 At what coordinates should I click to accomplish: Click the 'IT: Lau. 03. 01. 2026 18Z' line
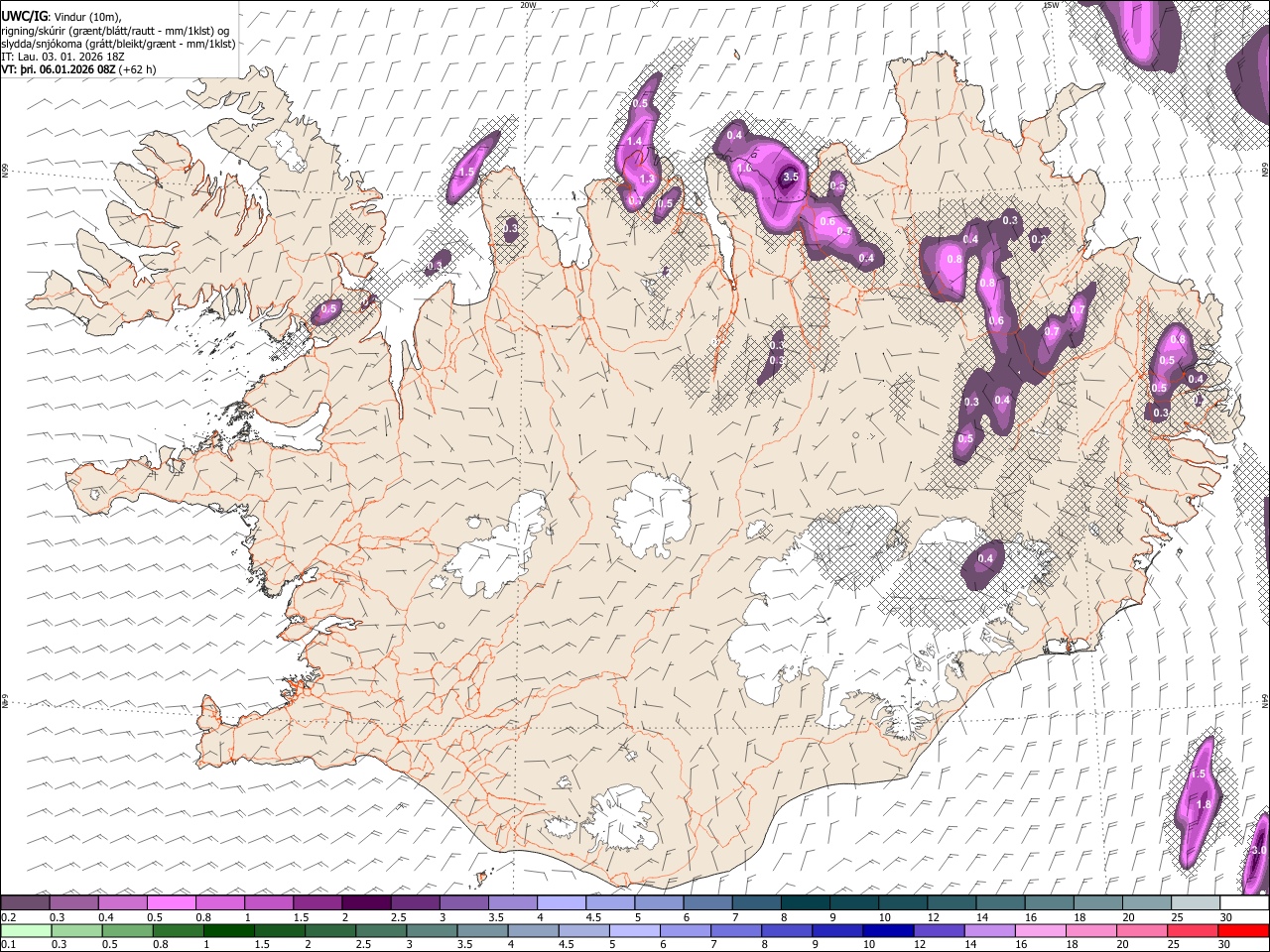63,57
